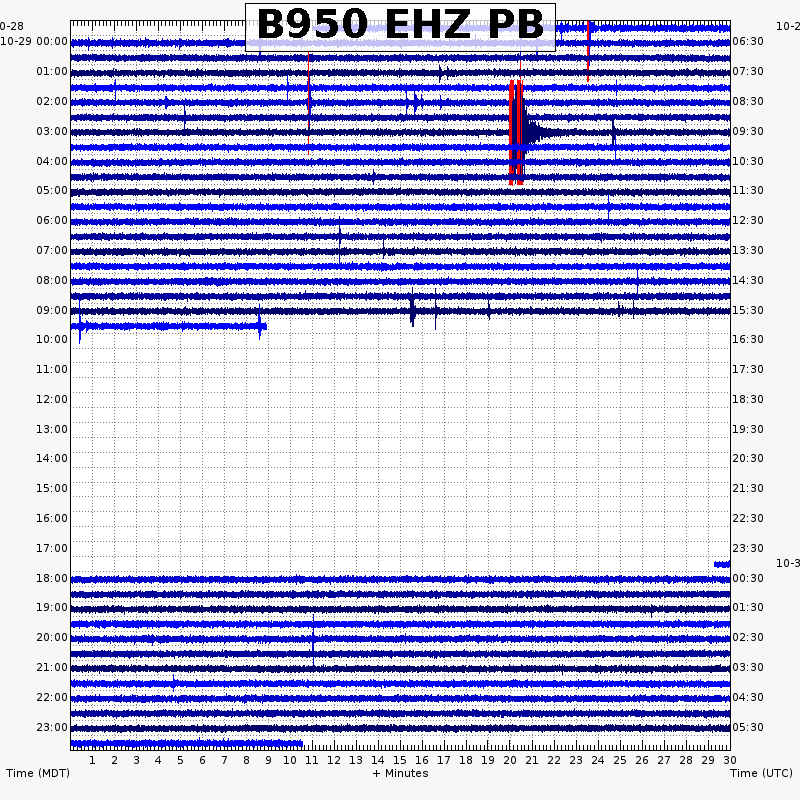
Task: Select the 05:30 UTC time label
Action: [748, 728]
